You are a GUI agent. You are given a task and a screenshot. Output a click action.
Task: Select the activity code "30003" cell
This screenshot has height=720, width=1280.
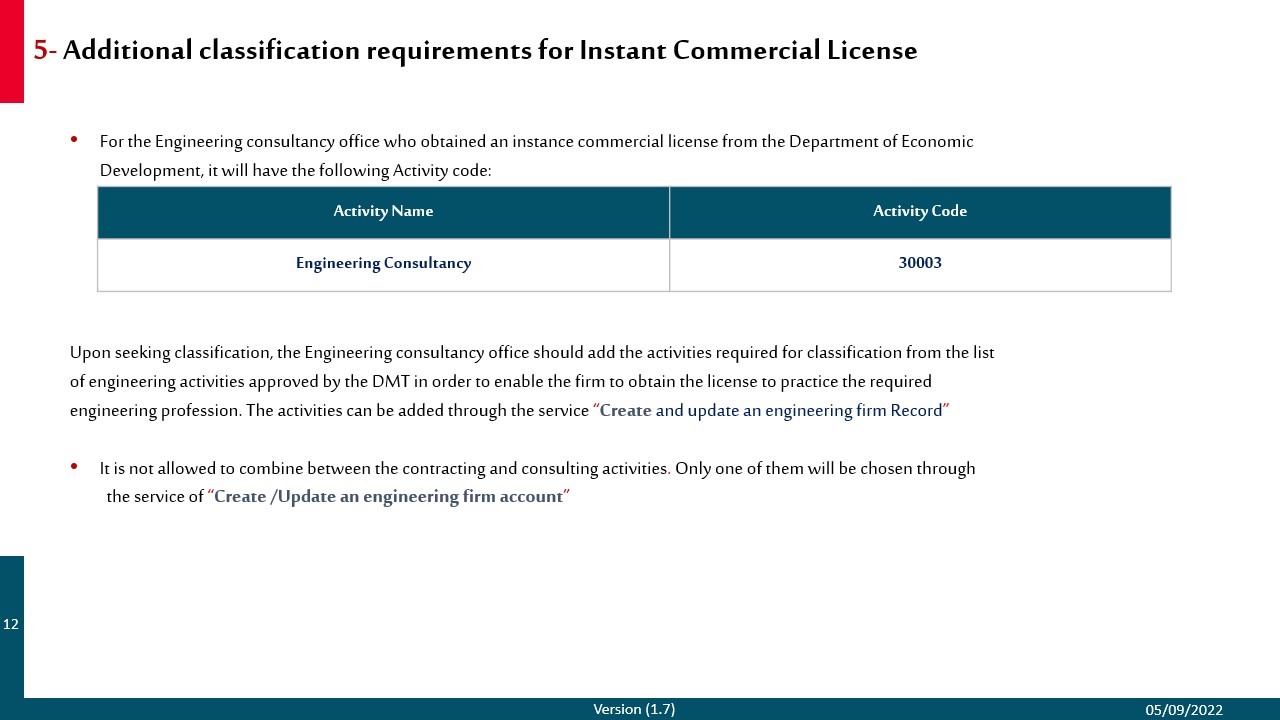(919, 264)
